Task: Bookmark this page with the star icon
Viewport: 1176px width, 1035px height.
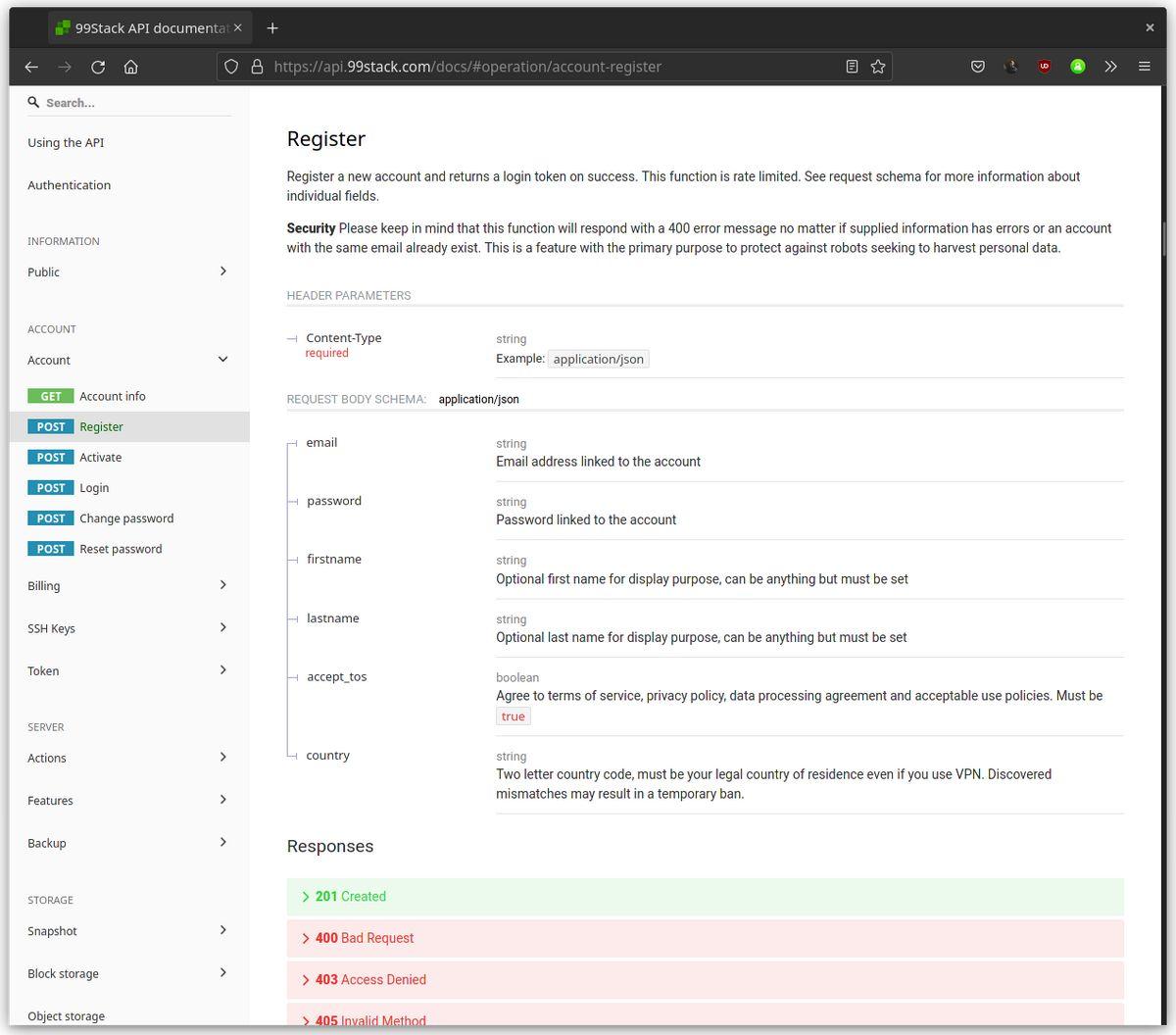Action: pos(878,67)
